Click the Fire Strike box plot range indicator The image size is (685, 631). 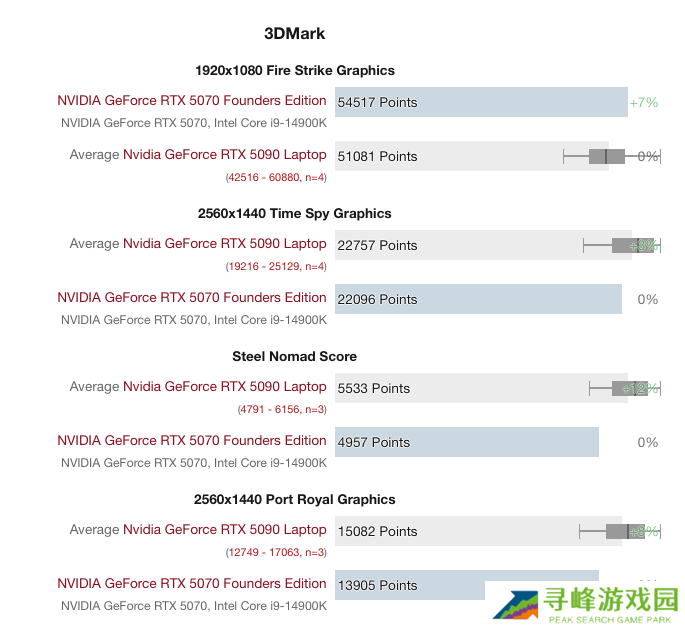[x=612, y=156]
